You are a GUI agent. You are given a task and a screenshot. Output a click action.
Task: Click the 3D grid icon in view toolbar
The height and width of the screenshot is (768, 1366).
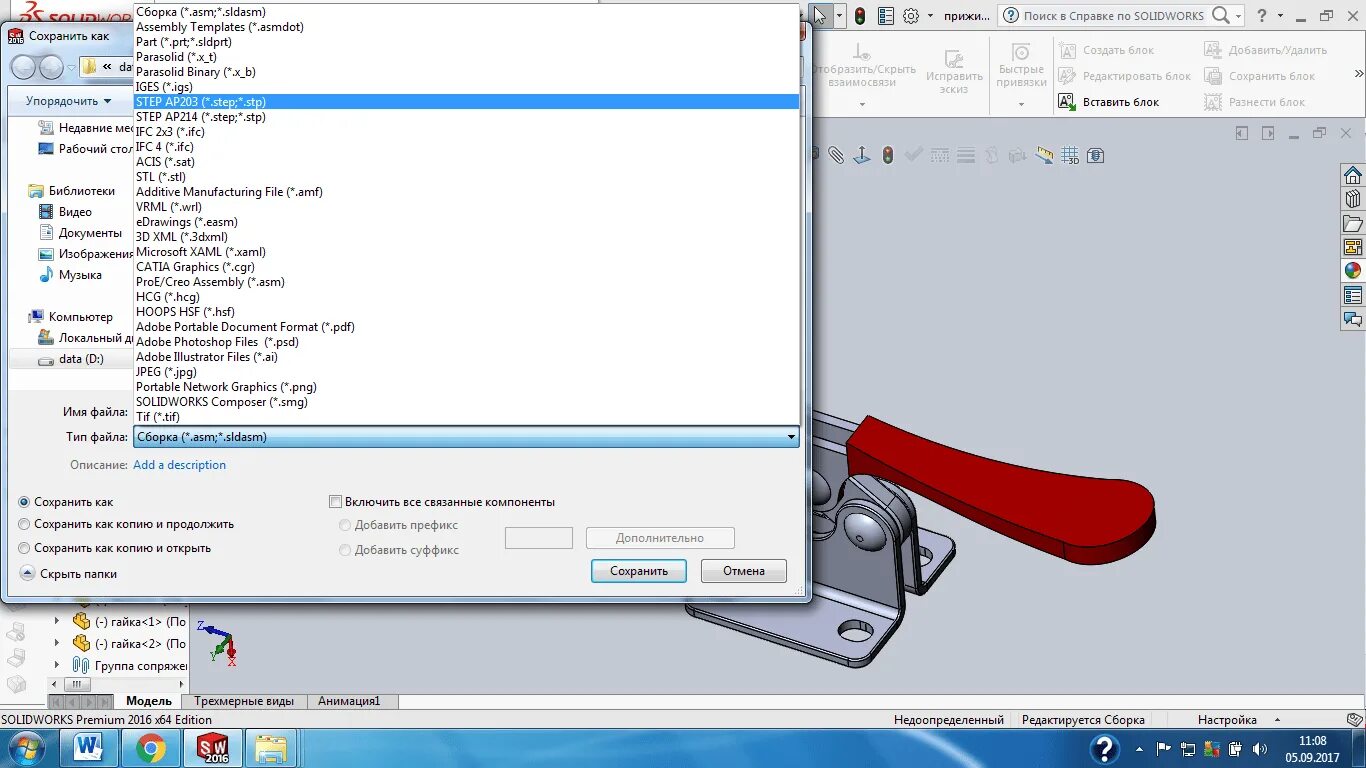pos(1069,155)
